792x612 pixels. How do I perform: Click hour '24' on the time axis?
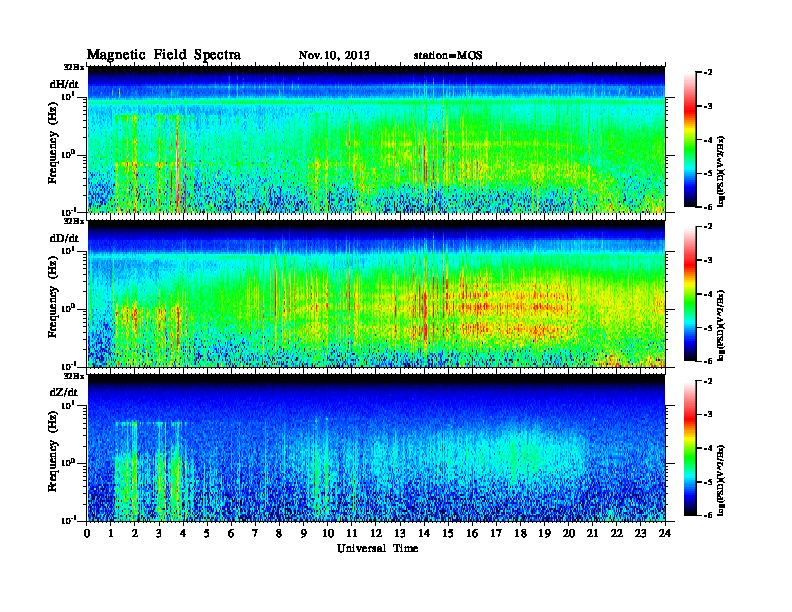[x=665, y=533]
